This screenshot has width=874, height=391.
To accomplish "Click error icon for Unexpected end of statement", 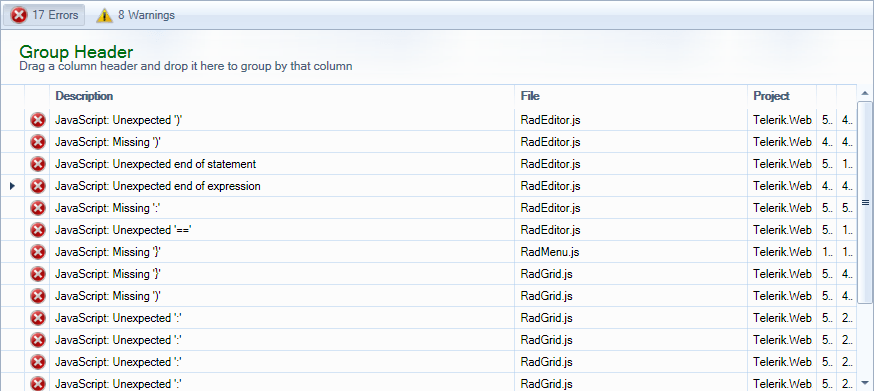I will coord(37,164).
